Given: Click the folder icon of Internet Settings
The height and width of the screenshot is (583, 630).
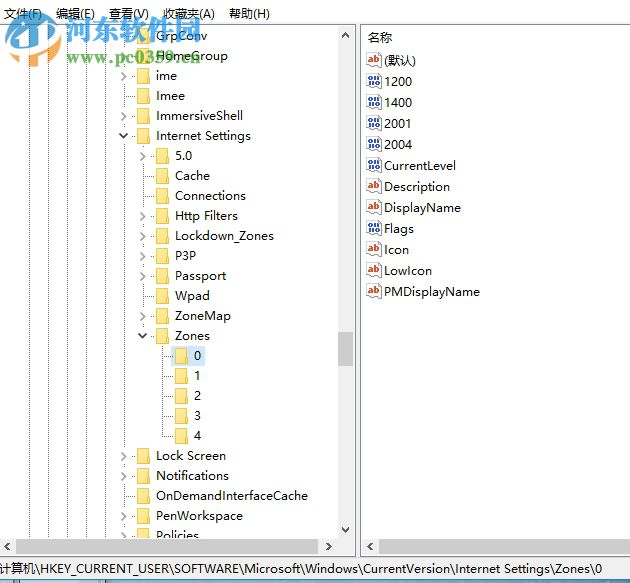Looking at the screenshot, I should point(143,136).
